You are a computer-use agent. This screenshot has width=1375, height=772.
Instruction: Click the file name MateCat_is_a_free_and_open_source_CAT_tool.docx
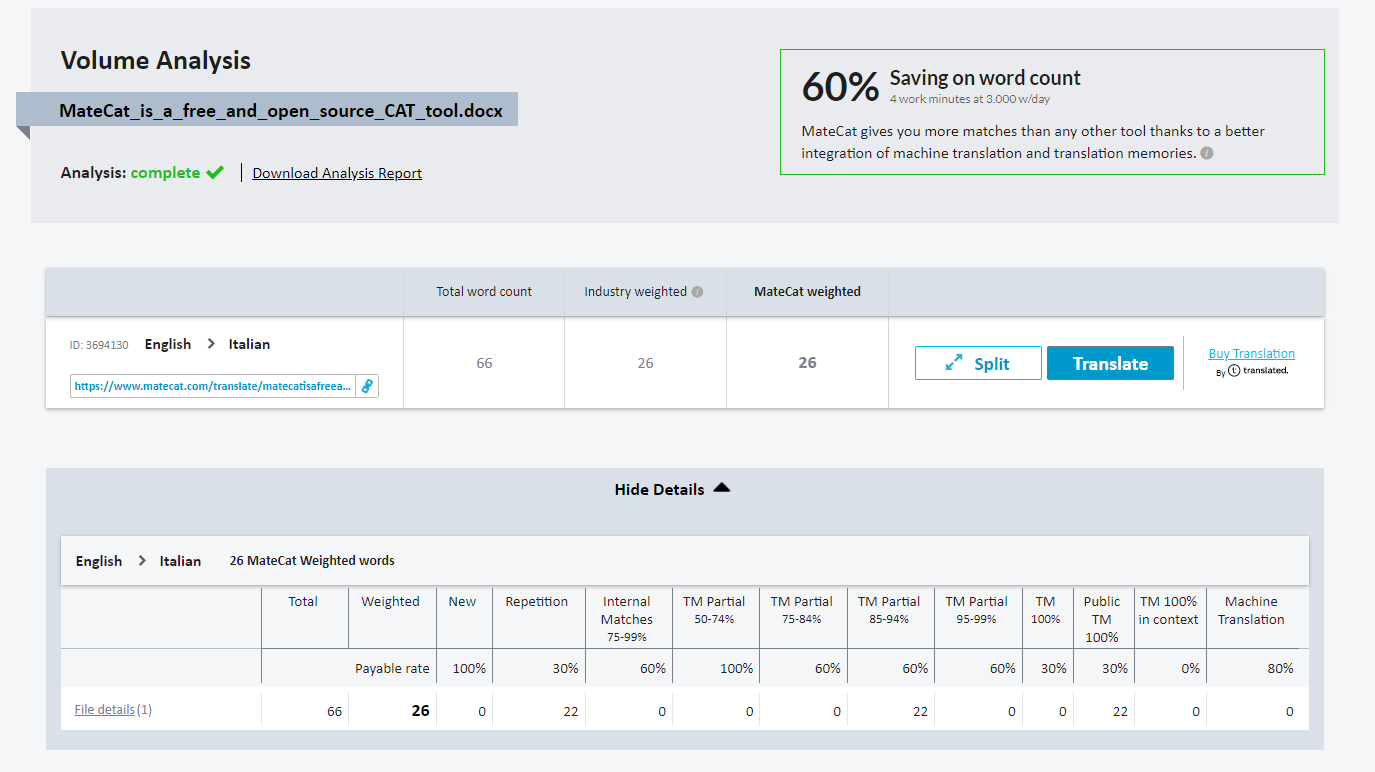tap(281, 110)
